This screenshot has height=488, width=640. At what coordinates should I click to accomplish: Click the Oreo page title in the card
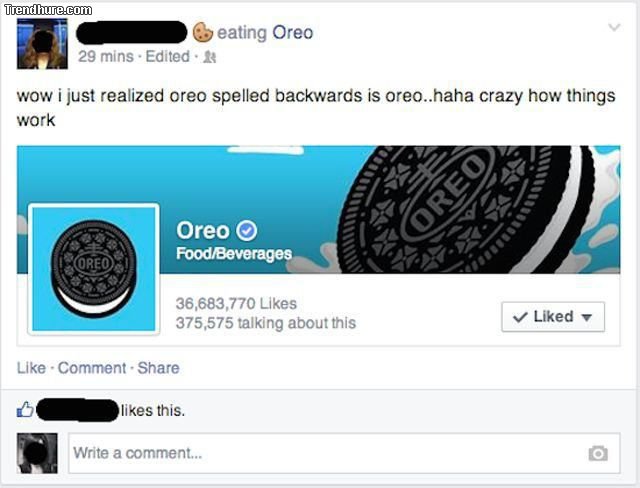202,231
